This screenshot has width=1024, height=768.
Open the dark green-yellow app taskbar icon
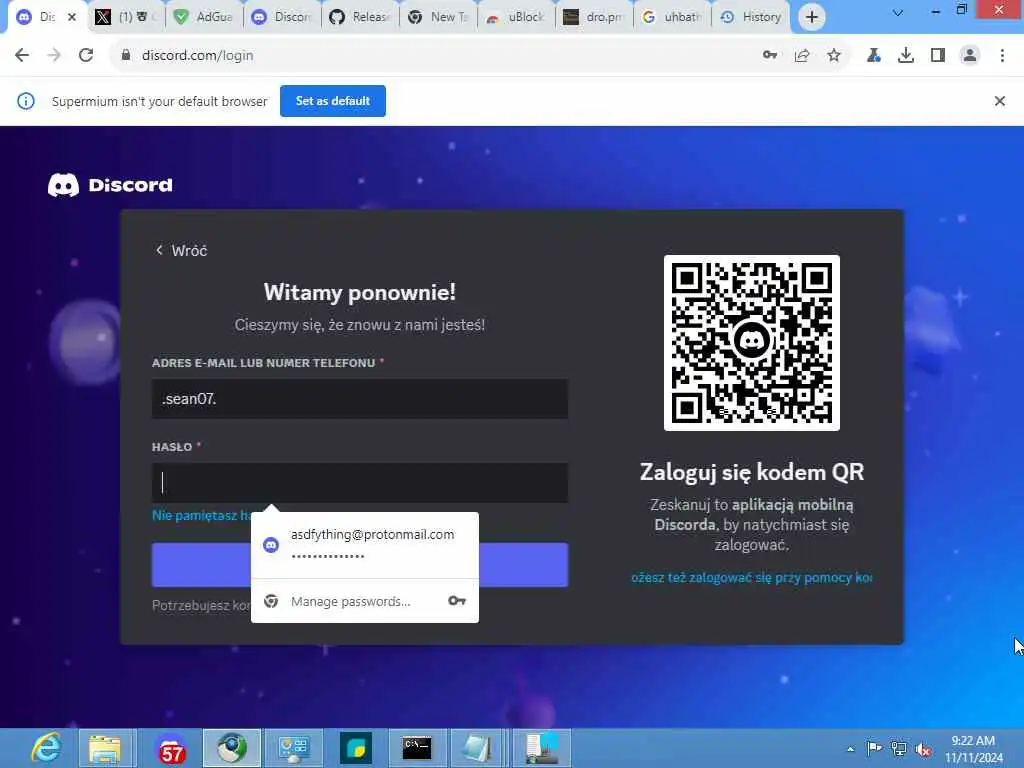click(x=356, y=748)
